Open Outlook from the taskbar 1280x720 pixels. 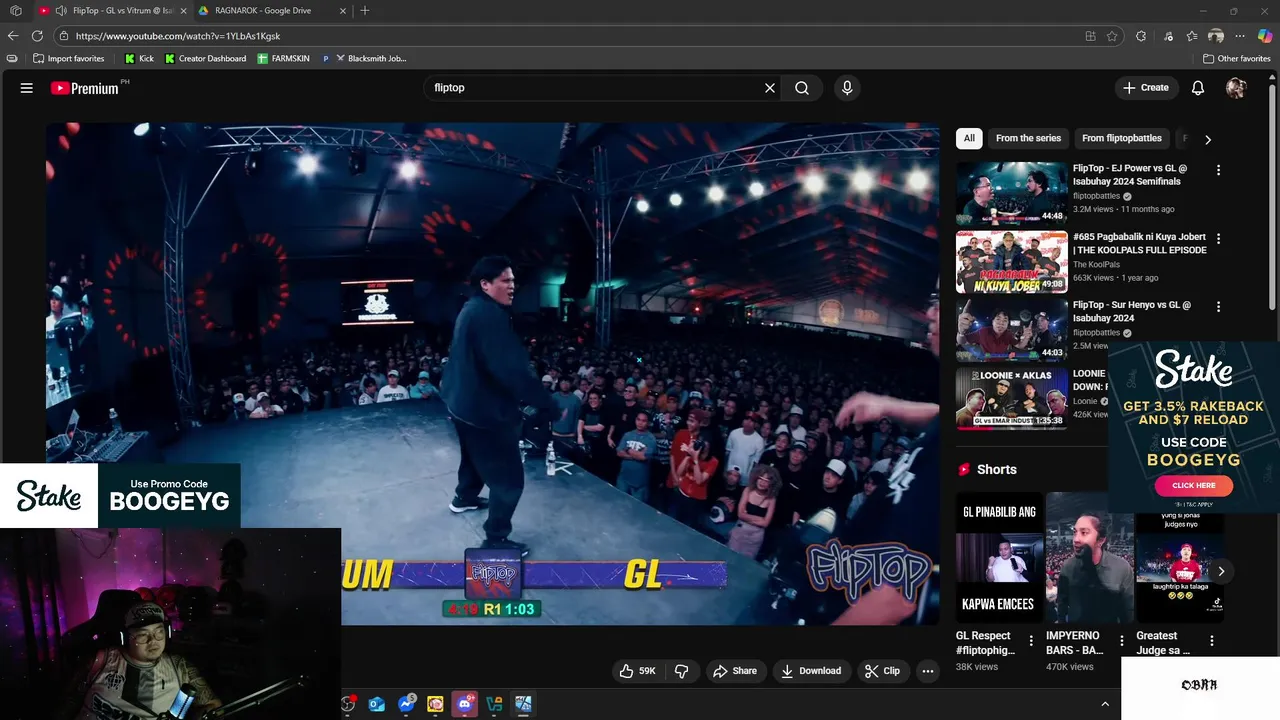click(x=377, y=704)
